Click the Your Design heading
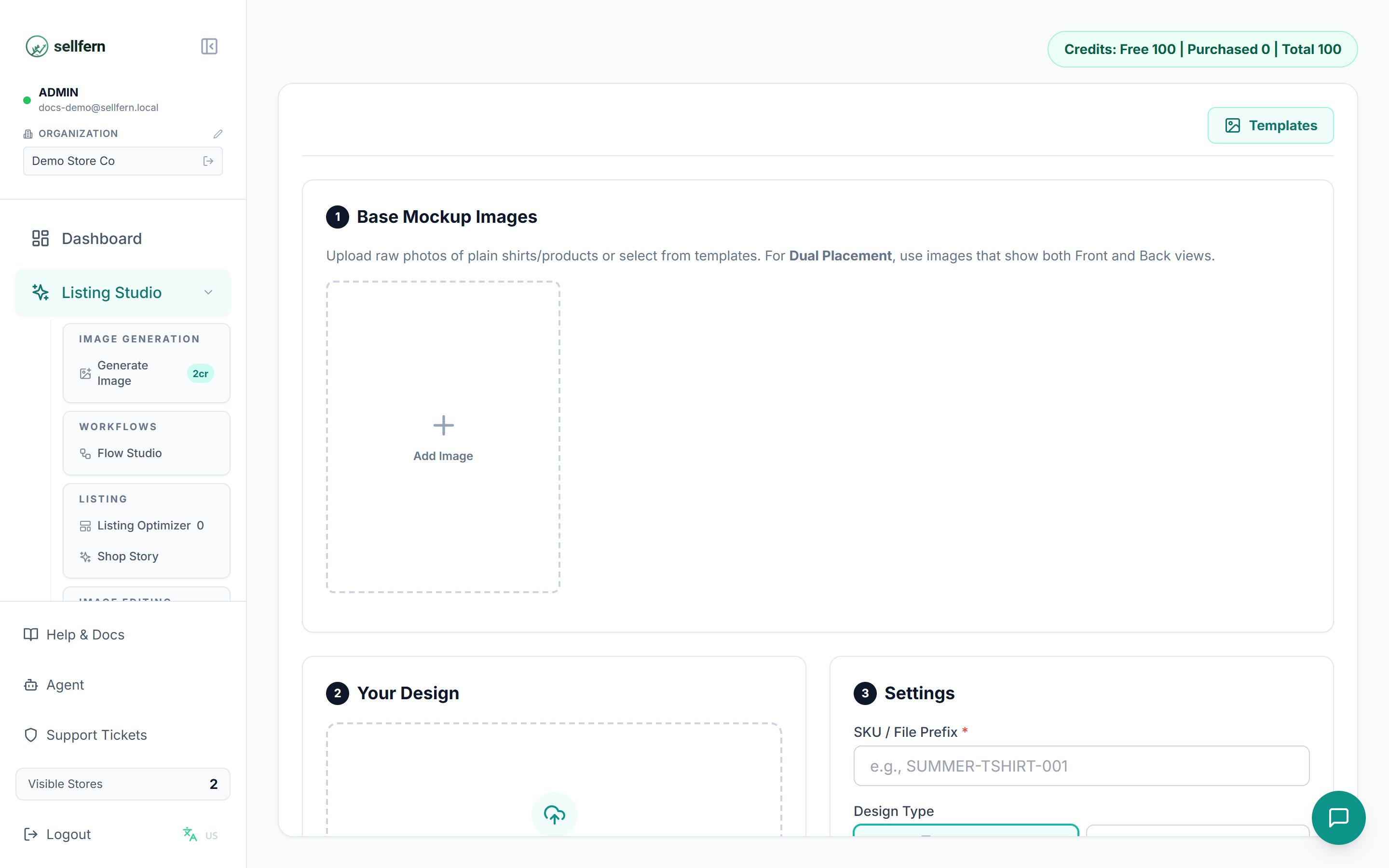This screenshot has height=868, width=1389. (408, 693)
